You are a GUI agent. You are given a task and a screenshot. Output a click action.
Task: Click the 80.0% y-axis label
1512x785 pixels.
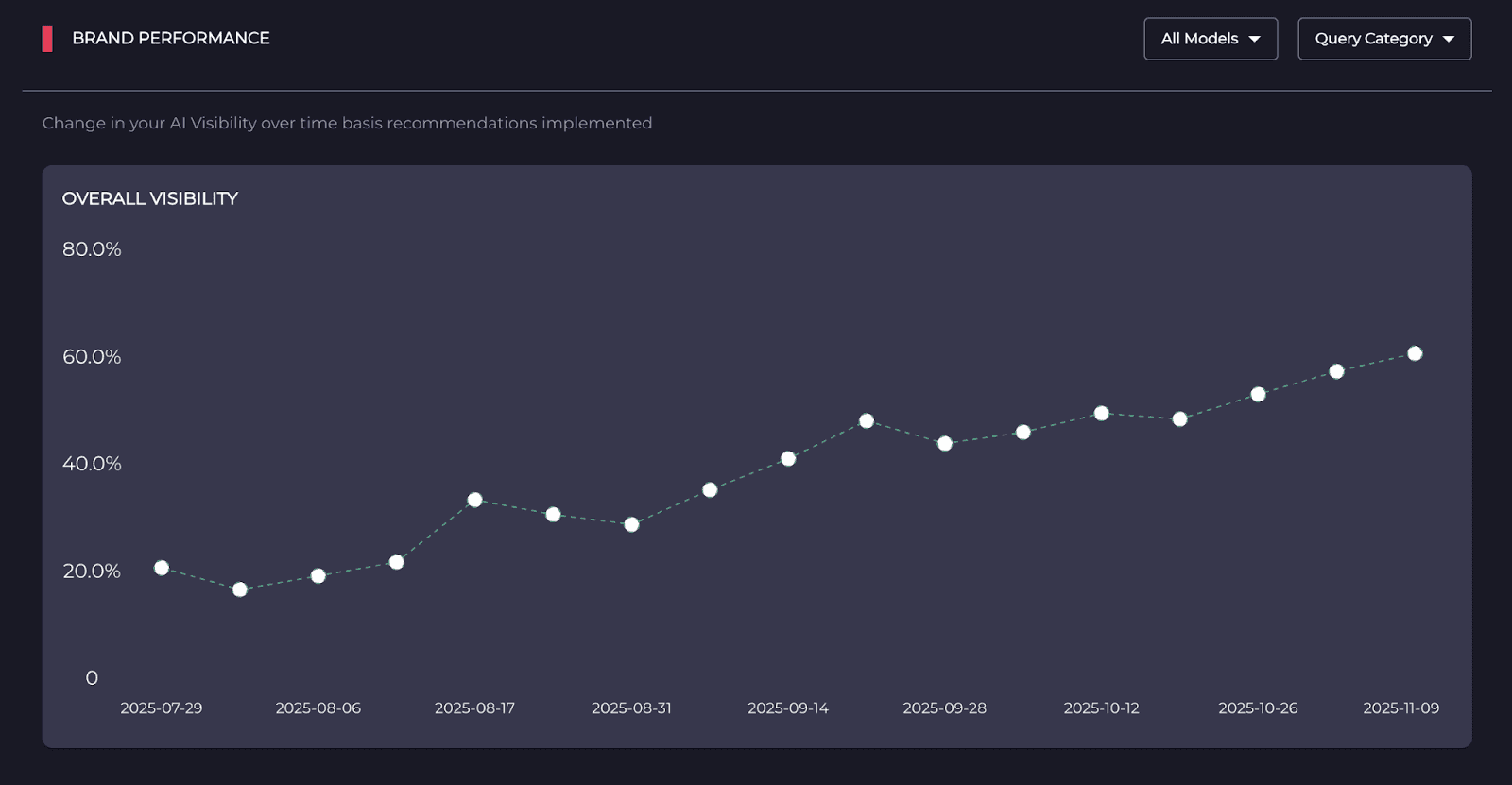click(x=92, y=249)
